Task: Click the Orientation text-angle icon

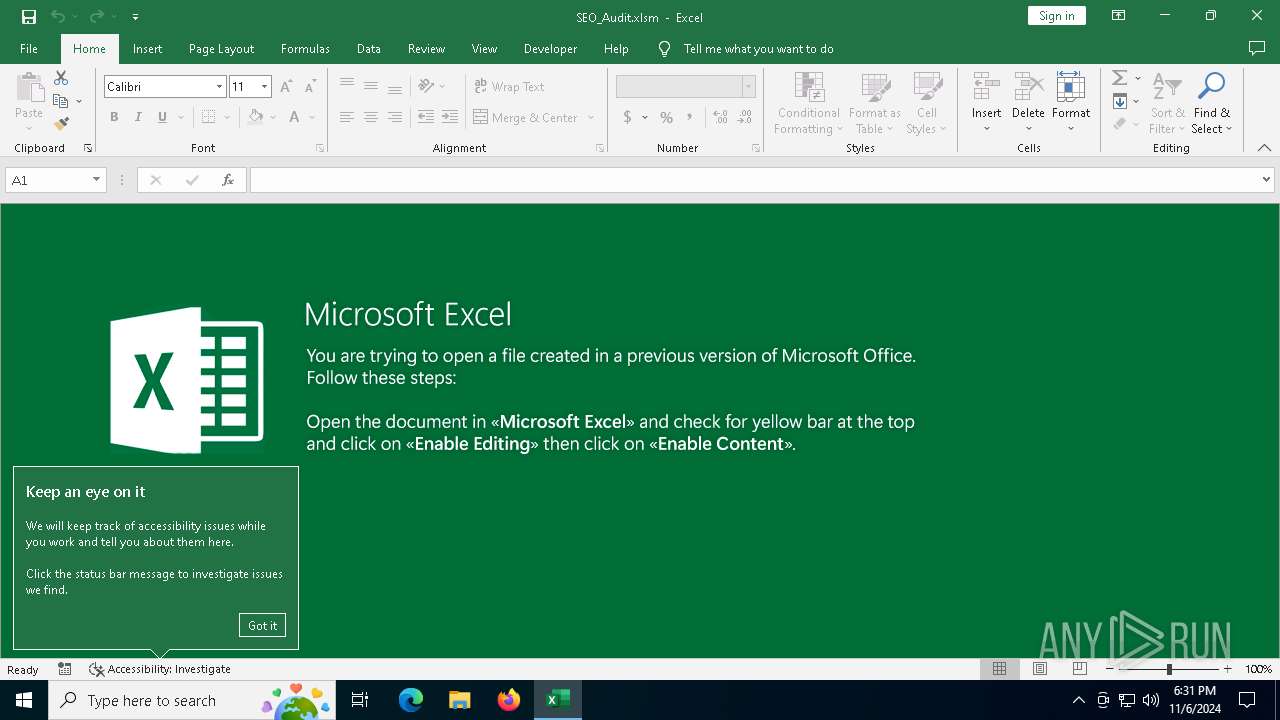Action: pyautogui.click(x=426, y=87)
